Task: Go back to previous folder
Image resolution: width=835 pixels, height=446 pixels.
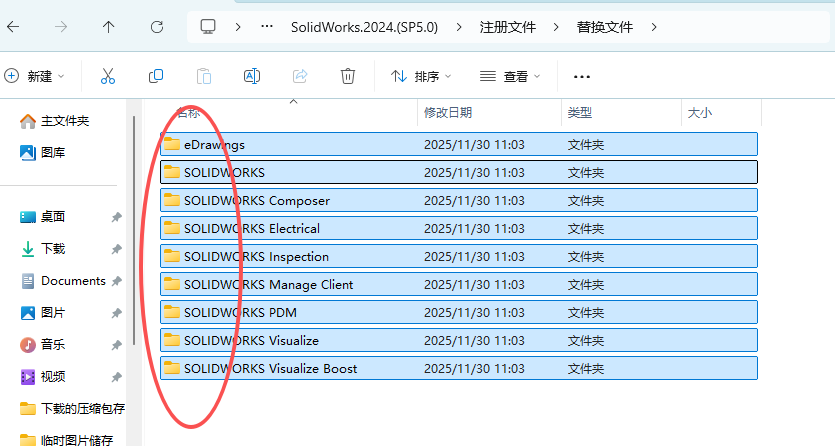Action: click(13, 27)
